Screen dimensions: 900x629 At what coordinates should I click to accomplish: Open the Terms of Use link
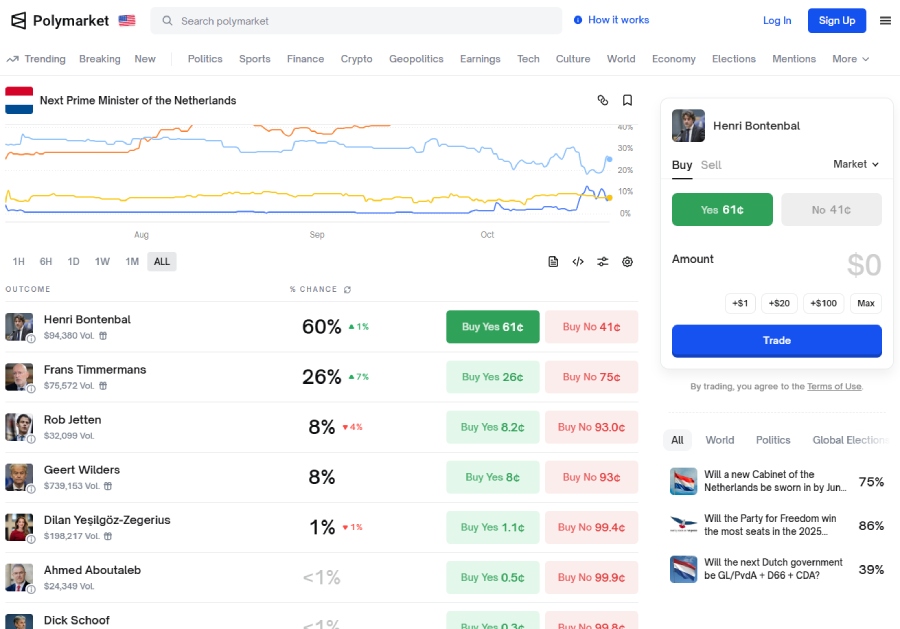833,387
